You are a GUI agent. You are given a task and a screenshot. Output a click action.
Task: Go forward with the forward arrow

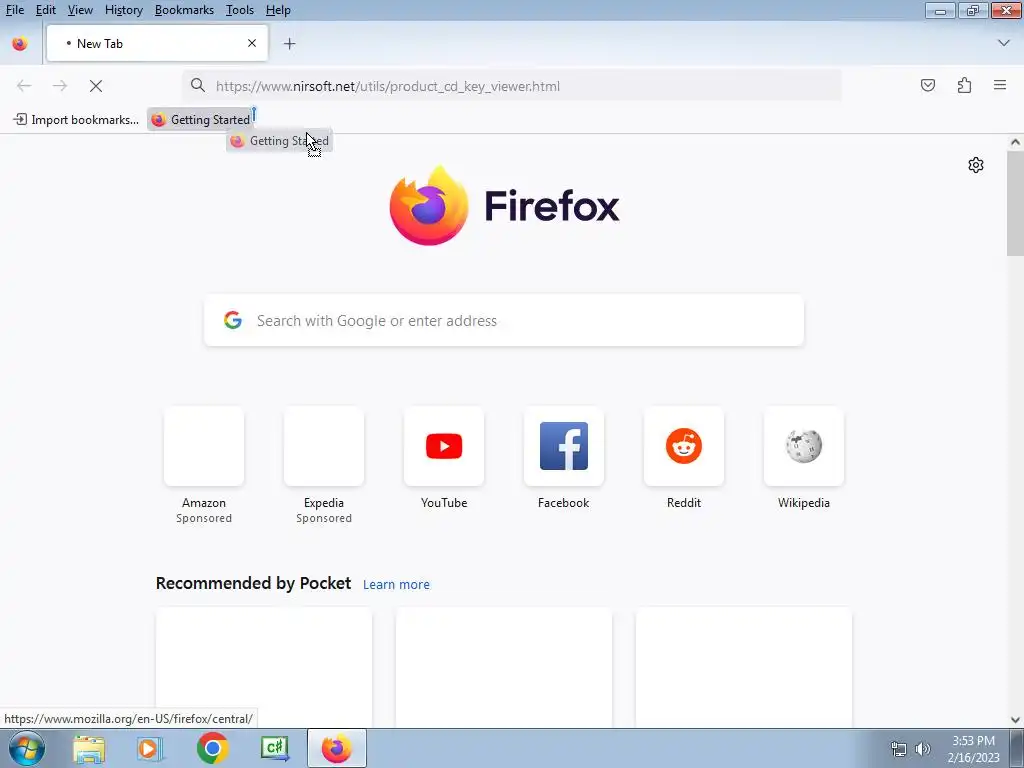(60, 86)
